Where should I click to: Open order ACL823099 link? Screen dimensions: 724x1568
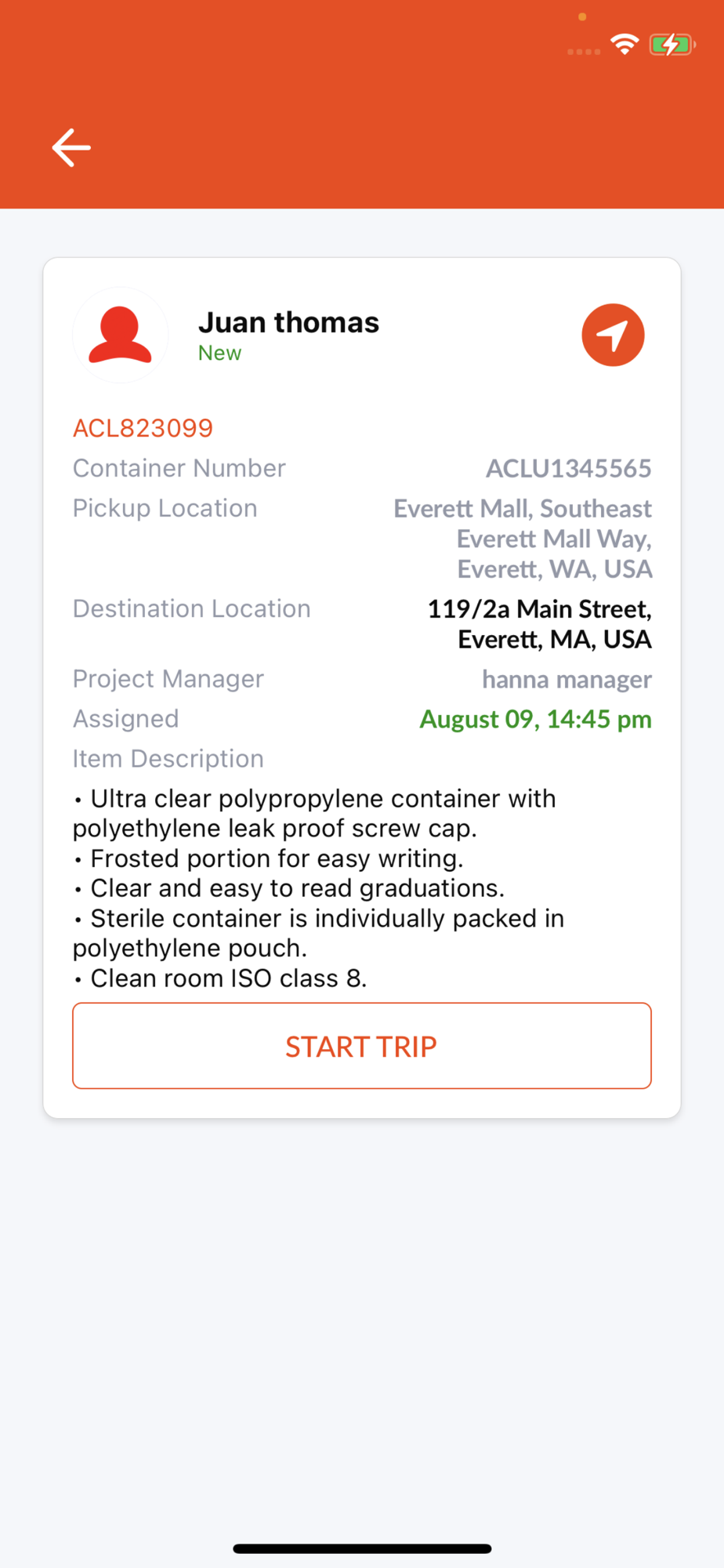143,428
